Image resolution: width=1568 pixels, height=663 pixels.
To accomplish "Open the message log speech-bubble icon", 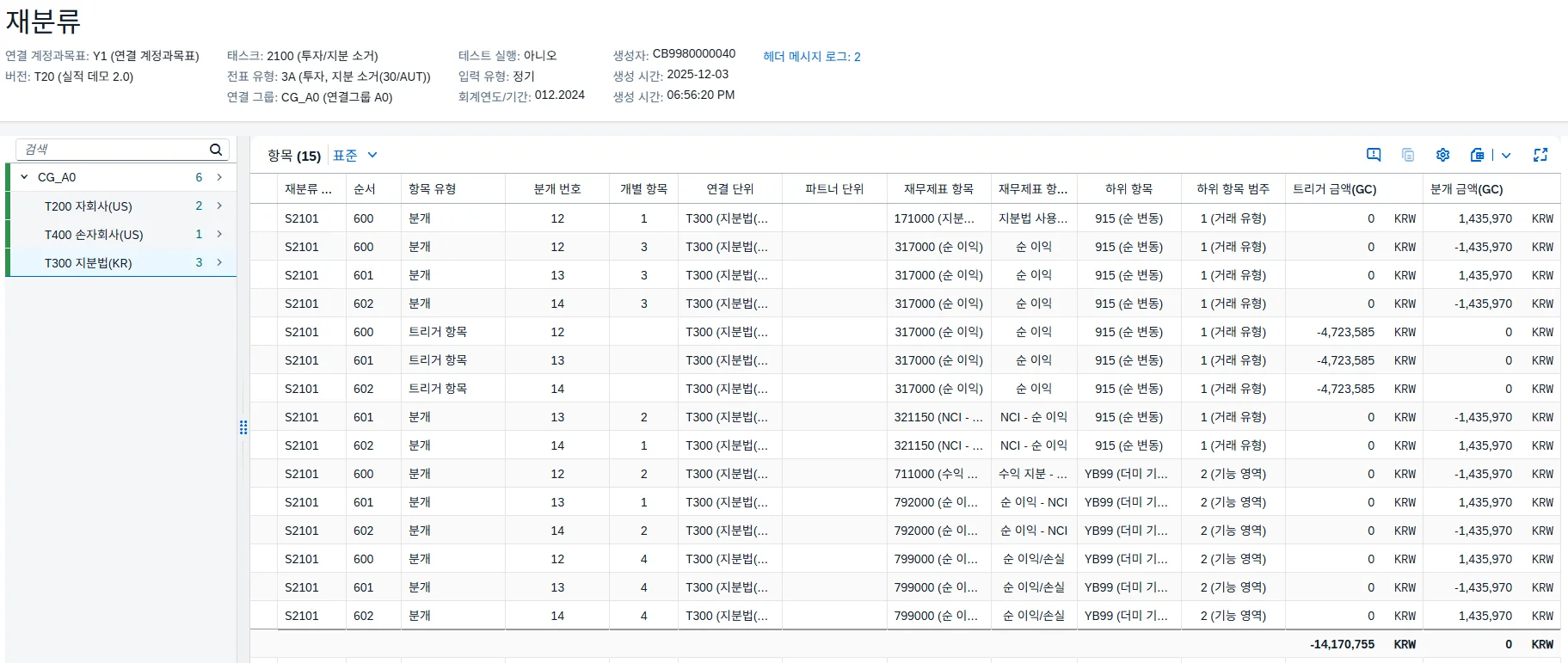I will point(1374,155).
